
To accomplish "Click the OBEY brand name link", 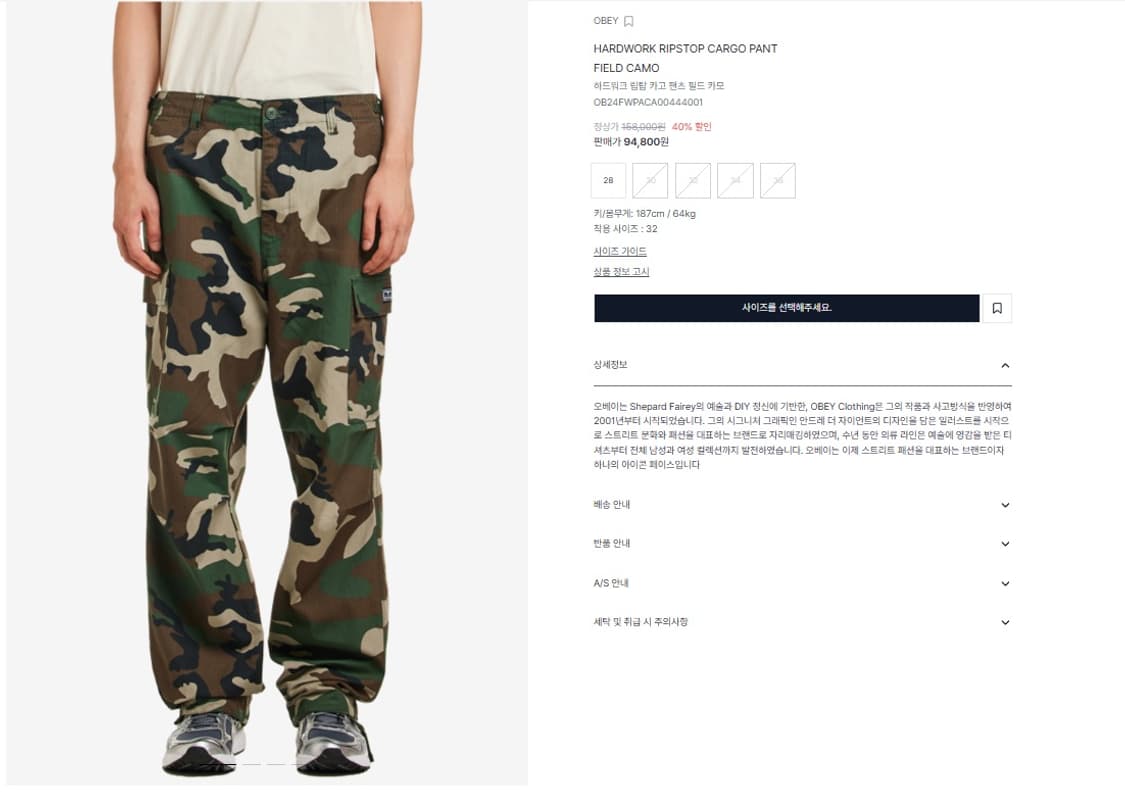I will 606,21.
